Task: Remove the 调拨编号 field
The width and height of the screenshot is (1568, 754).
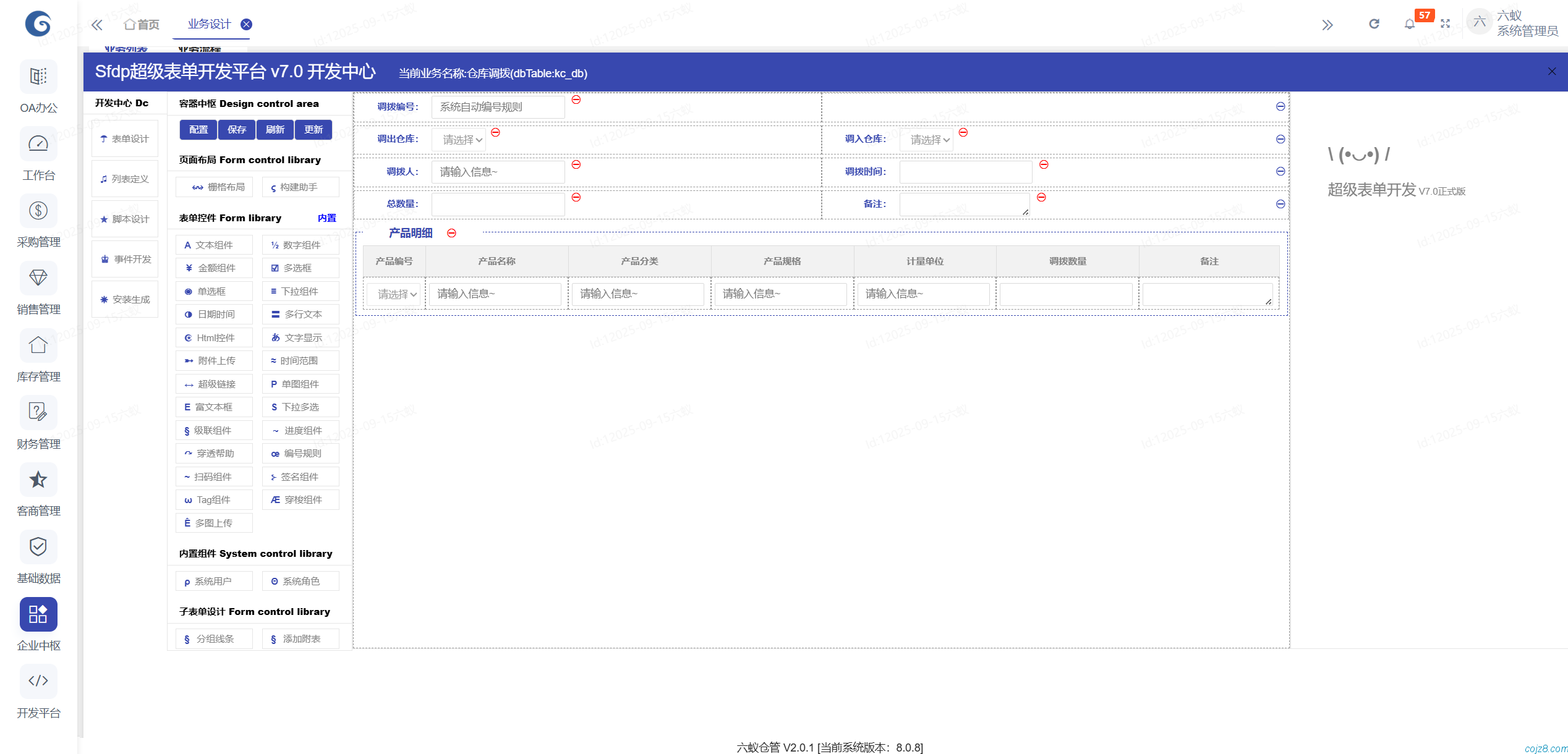Action: tap(576, 100)
